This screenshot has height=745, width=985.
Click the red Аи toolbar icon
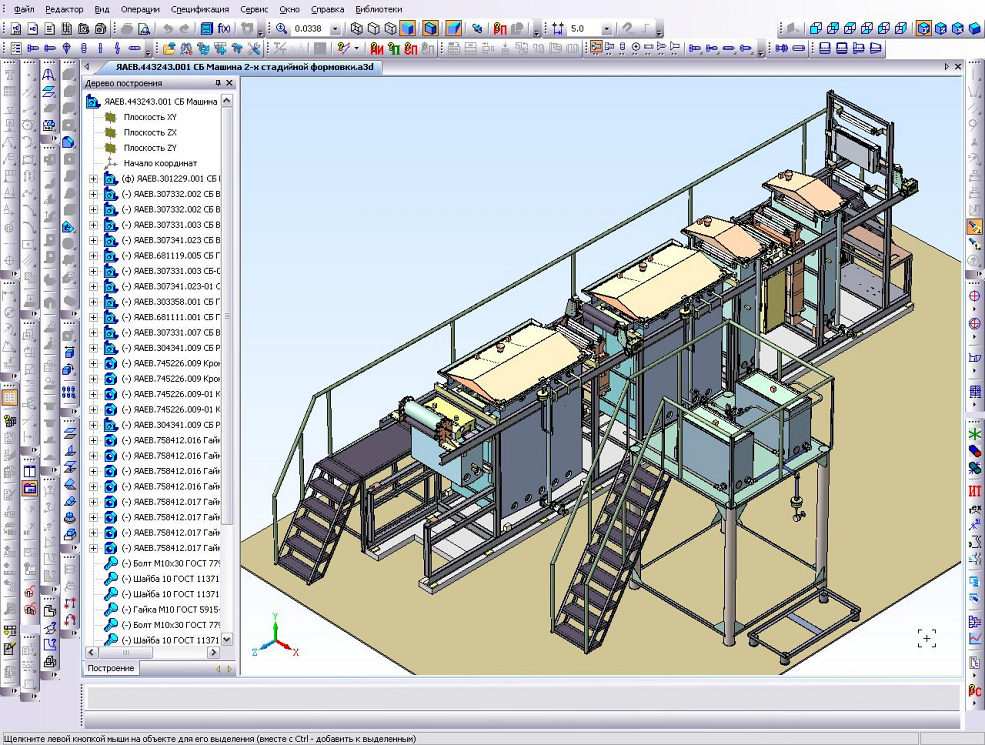(377, 48)
